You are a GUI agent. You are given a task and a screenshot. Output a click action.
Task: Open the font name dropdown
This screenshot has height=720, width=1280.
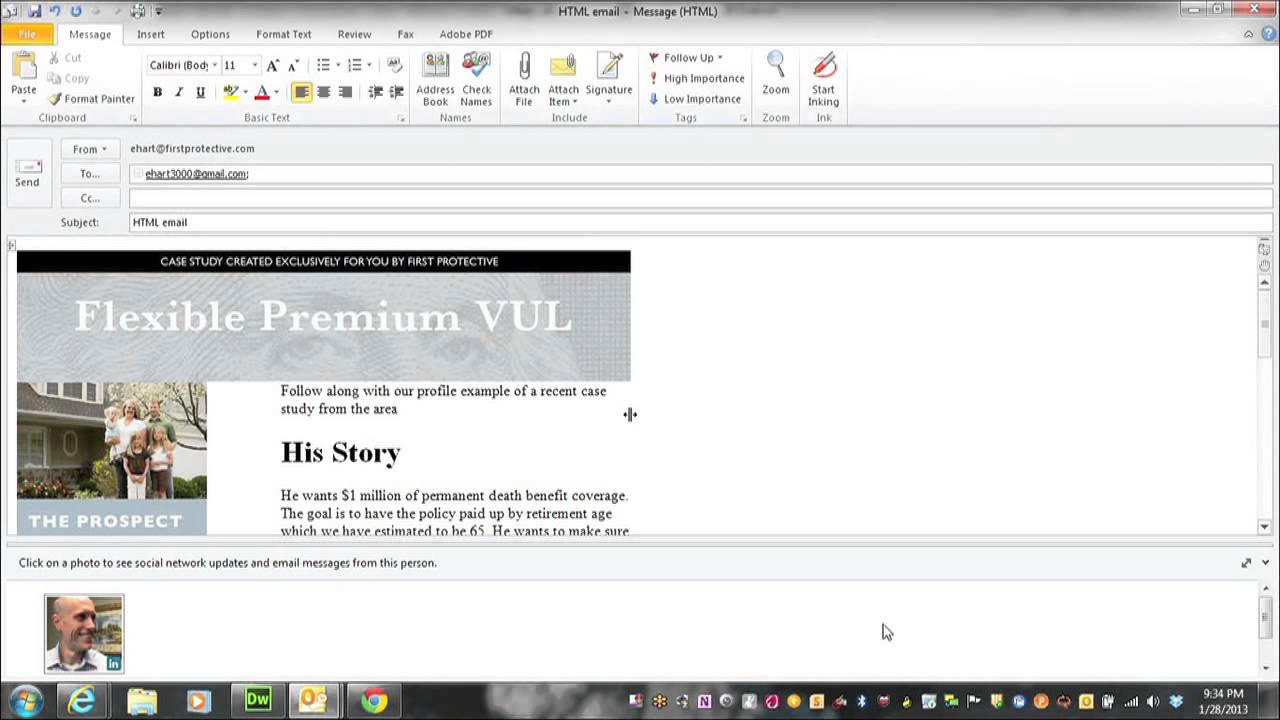214,65
